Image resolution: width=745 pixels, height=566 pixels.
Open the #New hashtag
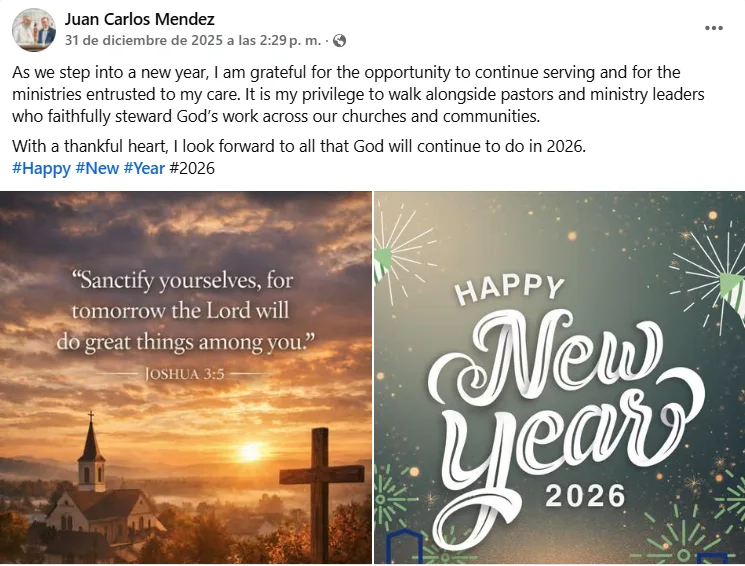pyautogui.click(x=97, y=168)
